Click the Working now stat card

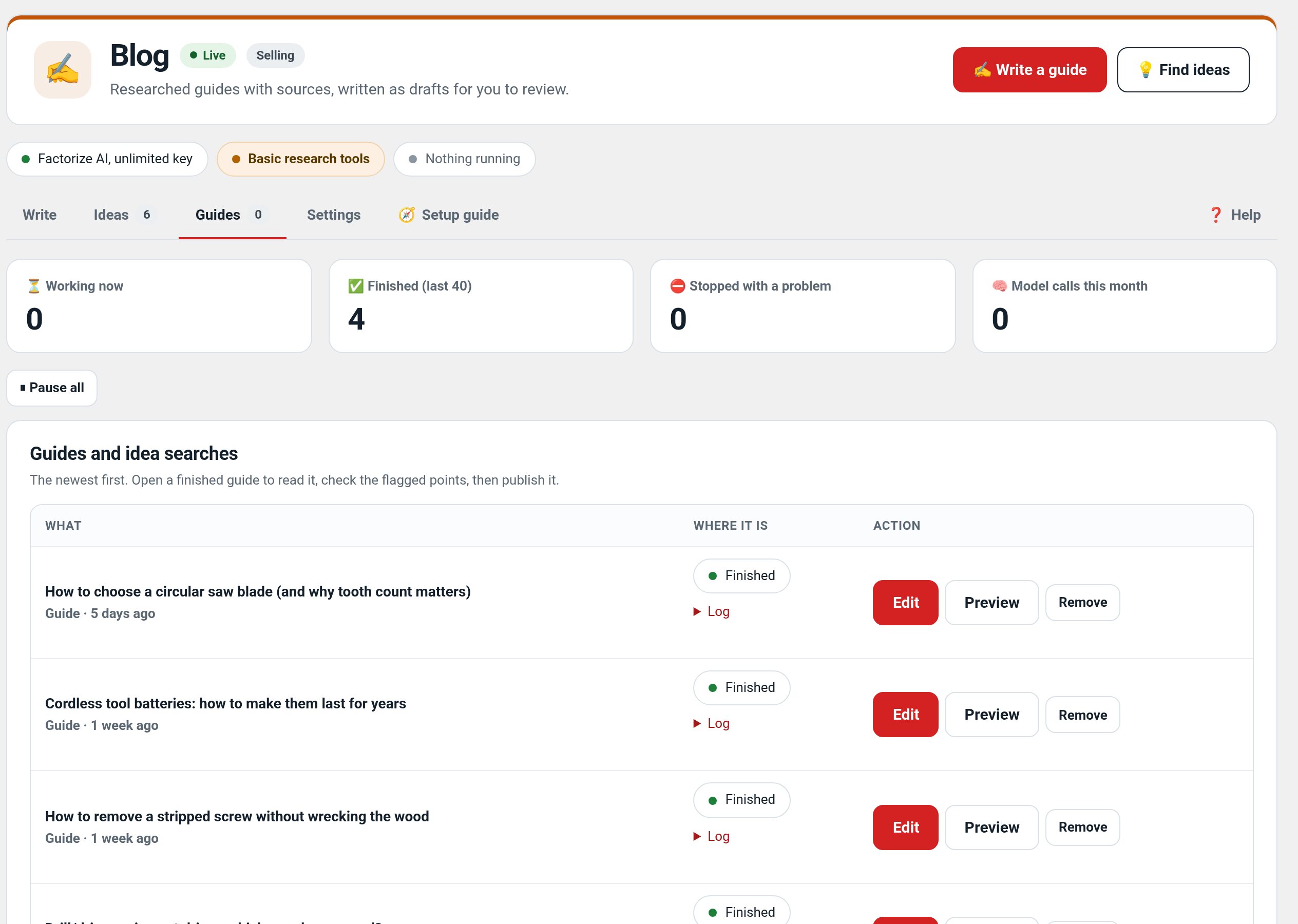pyautogui.click(x=159, y=306)
